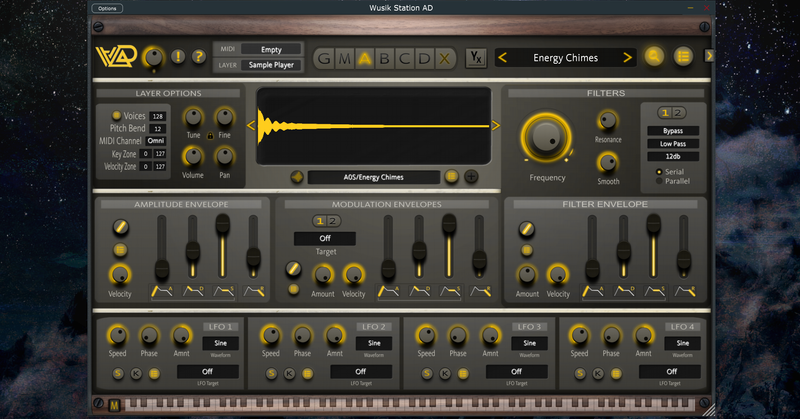800x419 pixels.
Task: Click the diamond icon left of A0S/Energy Chimes
Action: [296, 177]
